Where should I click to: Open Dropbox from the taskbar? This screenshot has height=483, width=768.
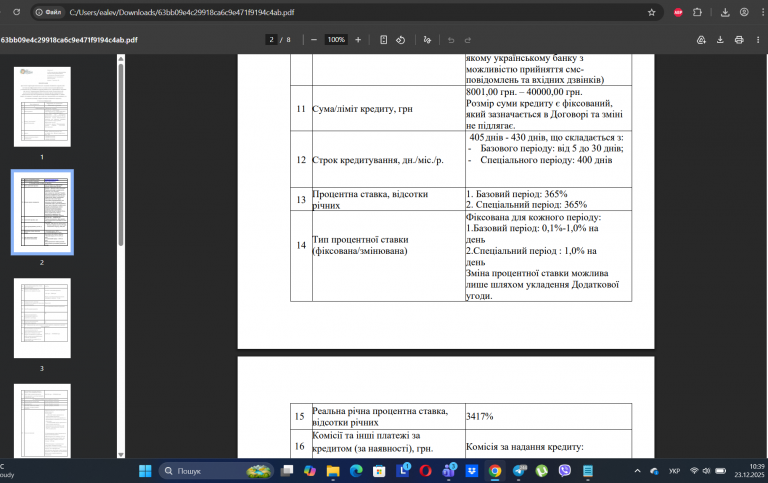coord(472,471)
